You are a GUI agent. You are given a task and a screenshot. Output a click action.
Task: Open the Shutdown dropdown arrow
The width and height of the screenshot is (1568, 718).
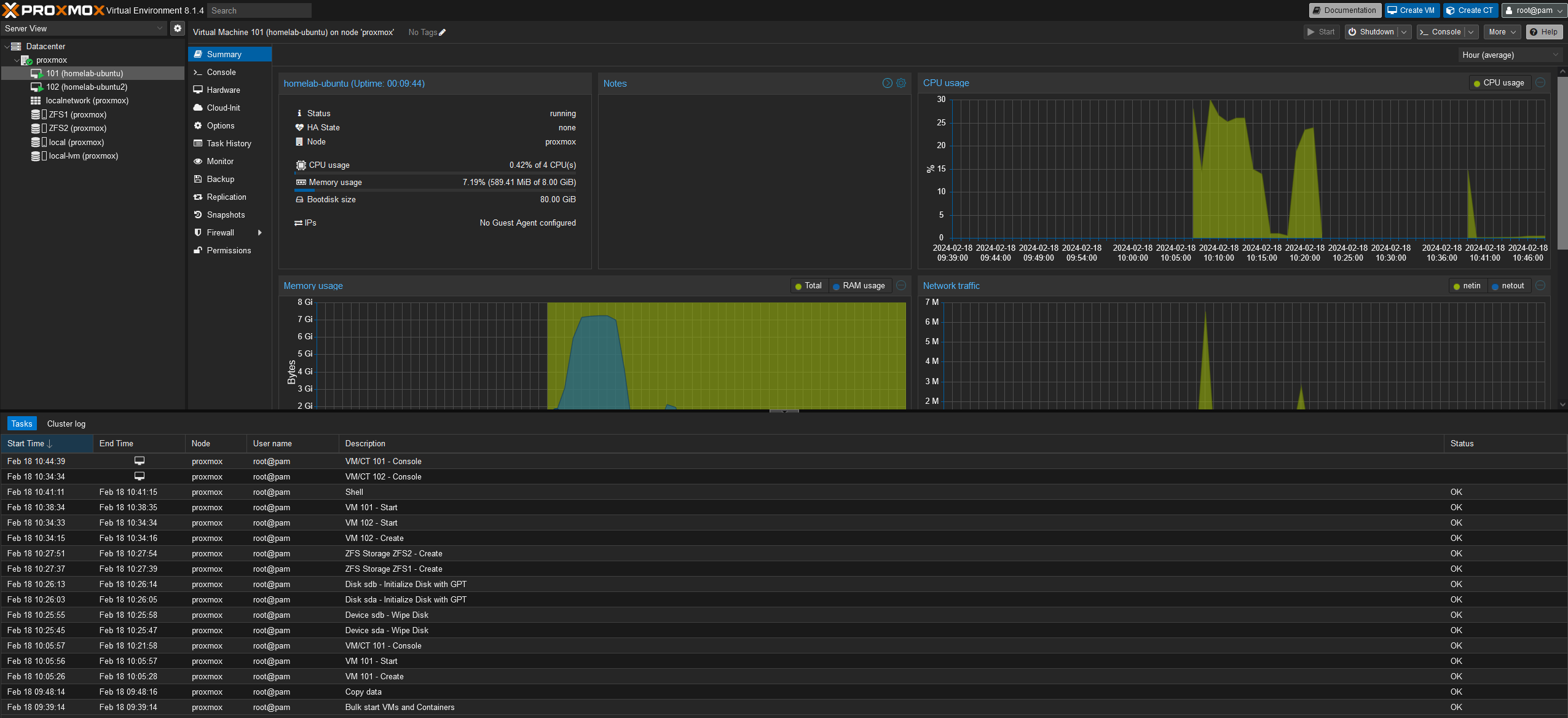coord(1404,32)
